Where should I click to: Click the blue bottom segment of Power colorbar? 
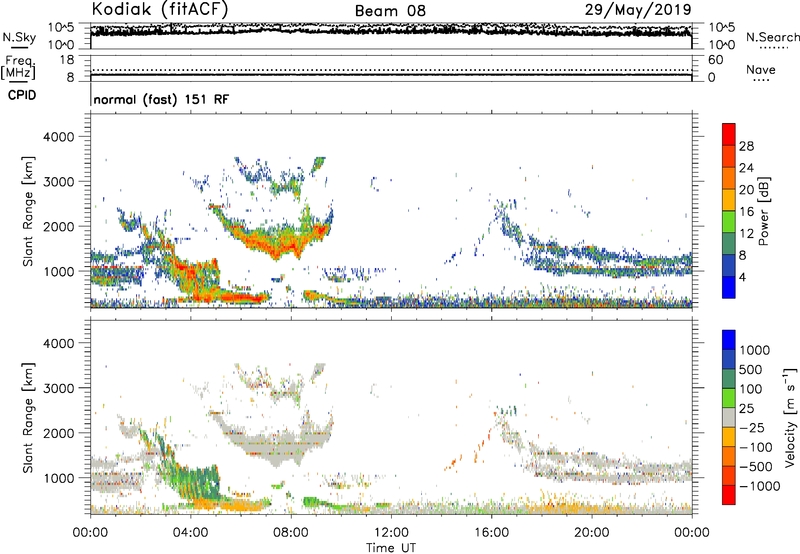729,287
